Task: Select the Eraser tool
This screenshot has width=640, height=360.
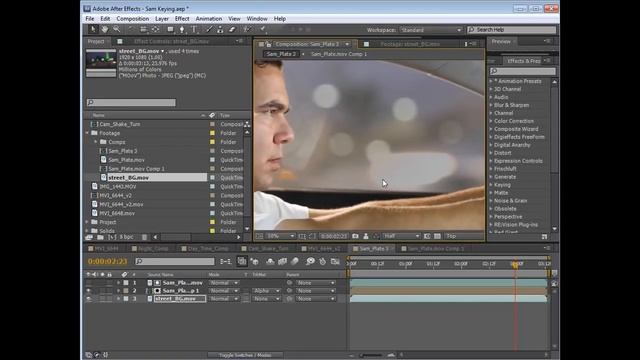Action: click(x=232, y=29)
